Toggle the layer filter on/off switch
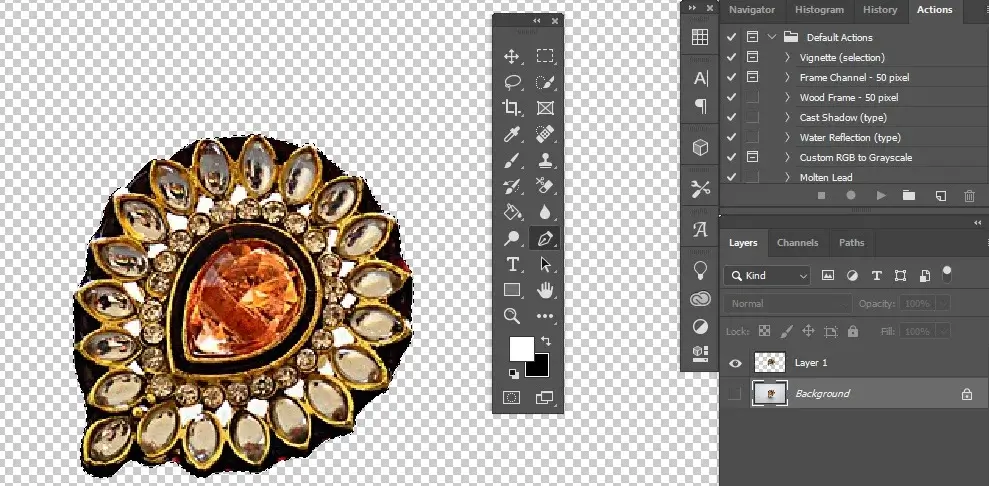989x486 pixels. pos(947,274)
